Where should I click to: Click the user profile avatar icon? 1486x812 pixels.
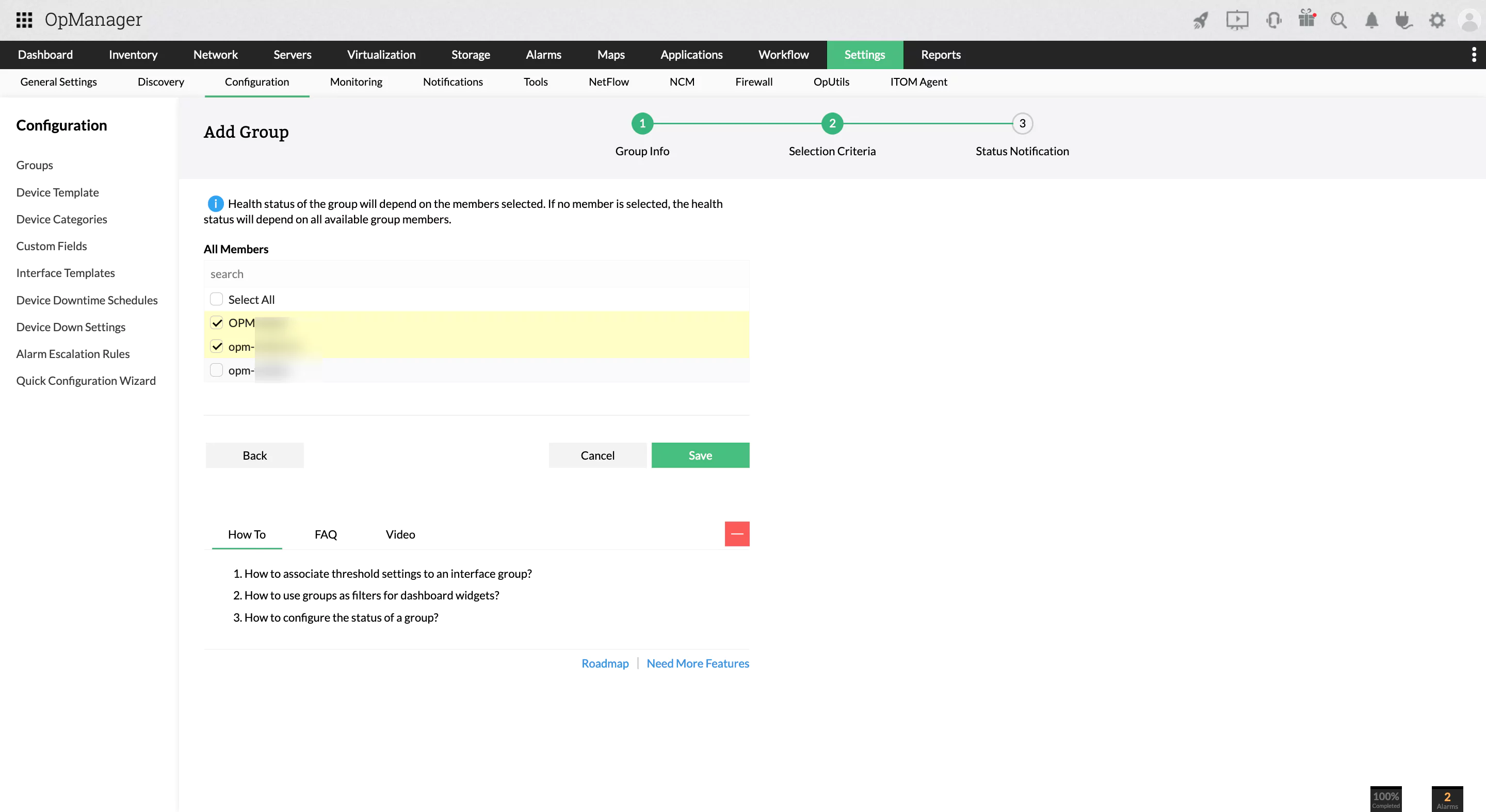(x=1468, y=20)
